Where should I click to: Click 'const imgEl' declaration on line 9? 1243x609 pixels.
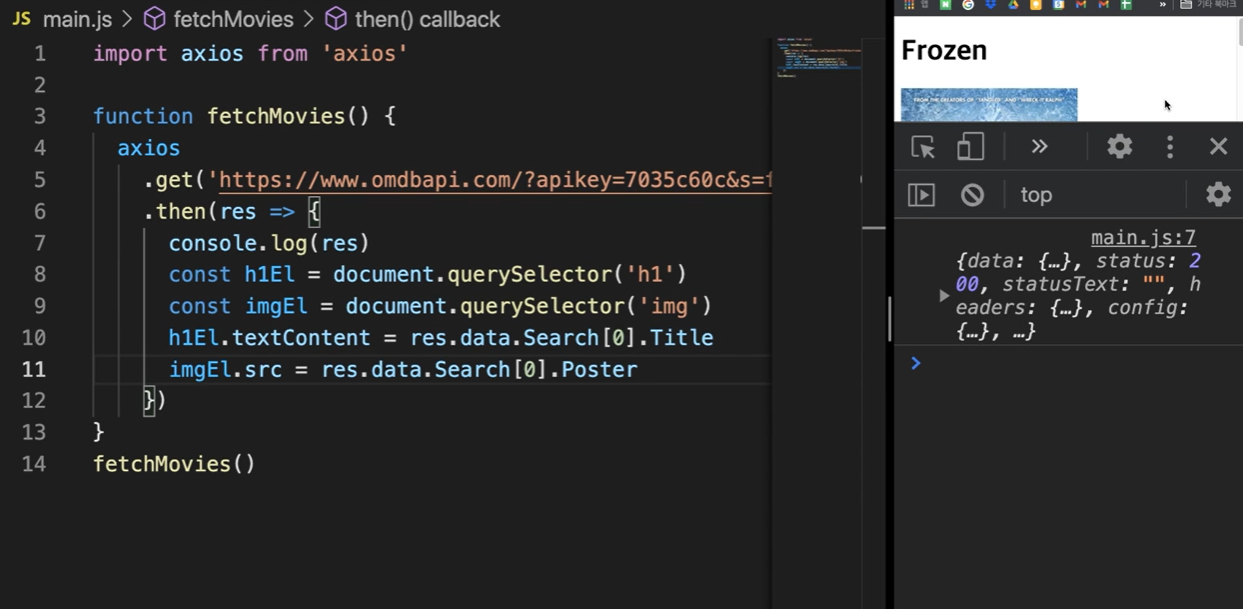pyautogui.click(x=440, y=306)
